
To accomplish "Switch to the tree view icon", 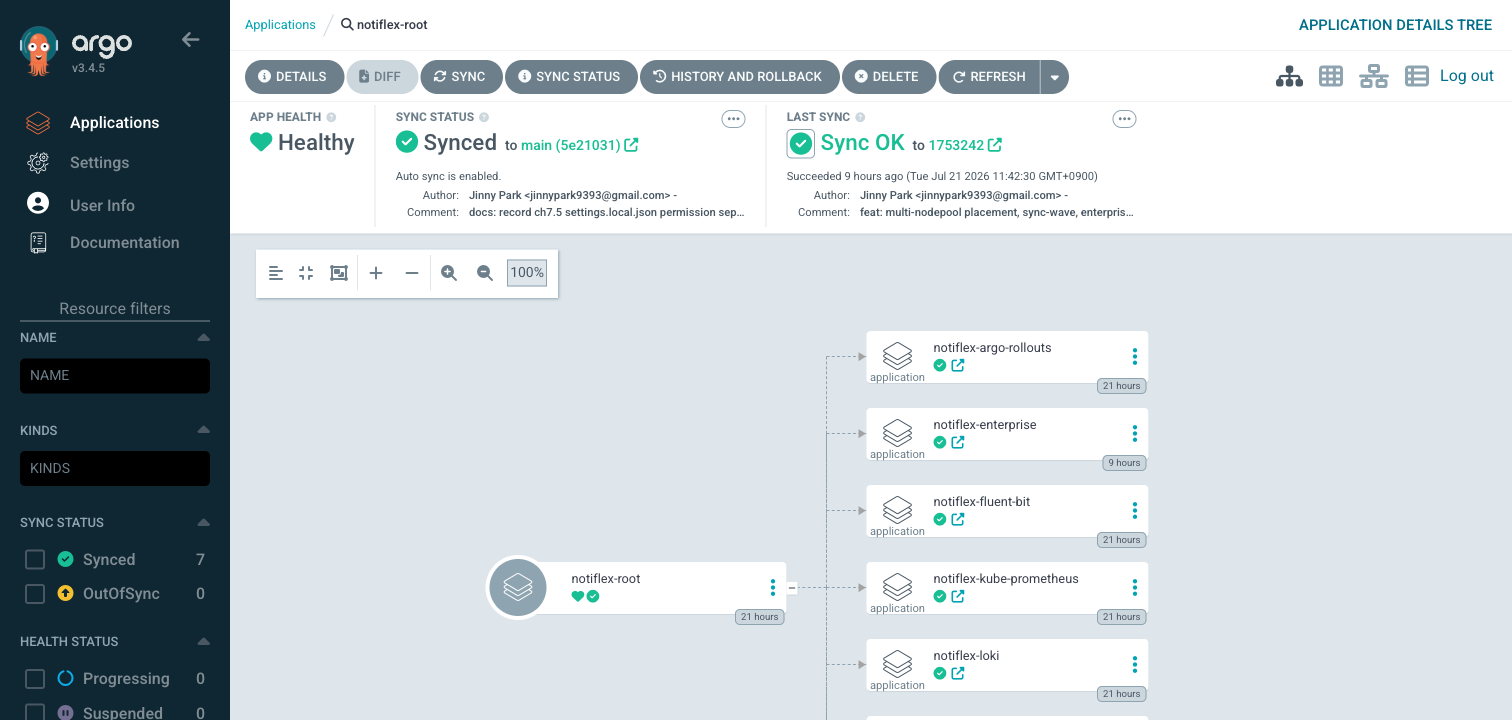I will click(x=1289, y=76).
